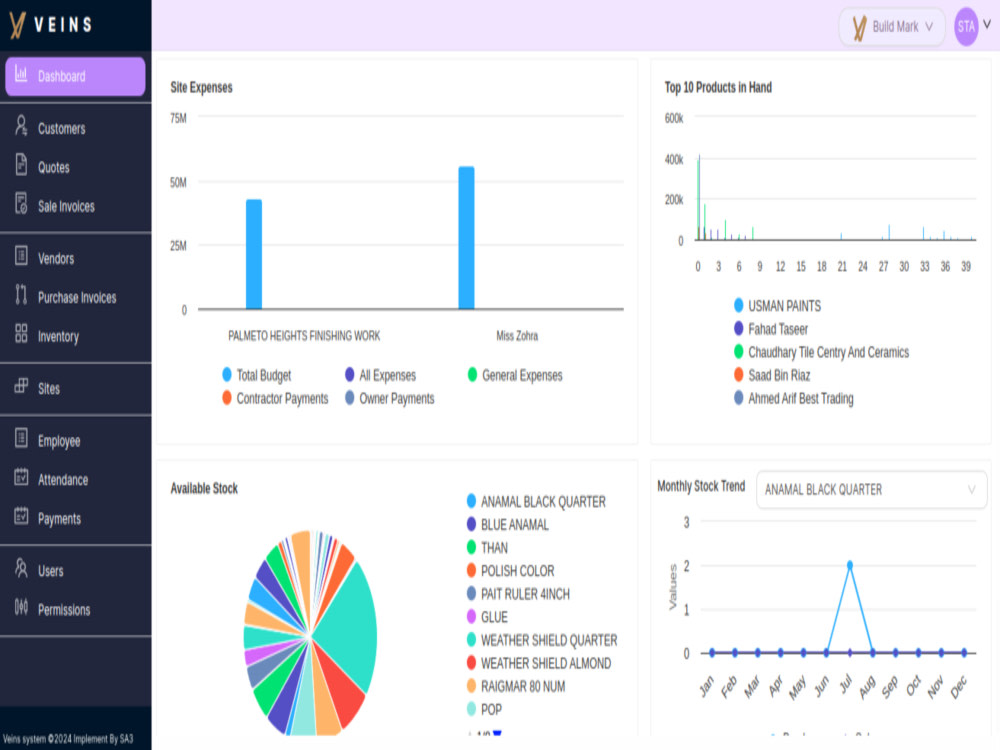Open the STA user avatar
This screenshot has height=750, width=1000.
pyautogui.click(x=966, y=27)
